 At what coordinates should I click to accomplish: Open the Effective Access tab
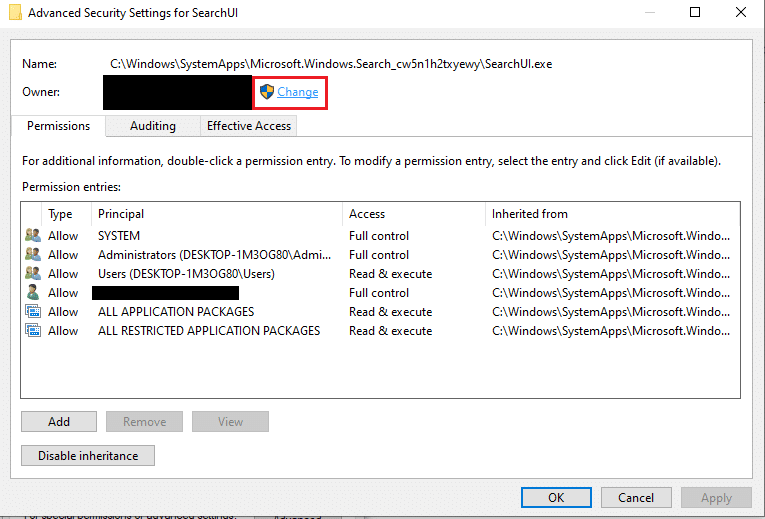coord(249,126)
